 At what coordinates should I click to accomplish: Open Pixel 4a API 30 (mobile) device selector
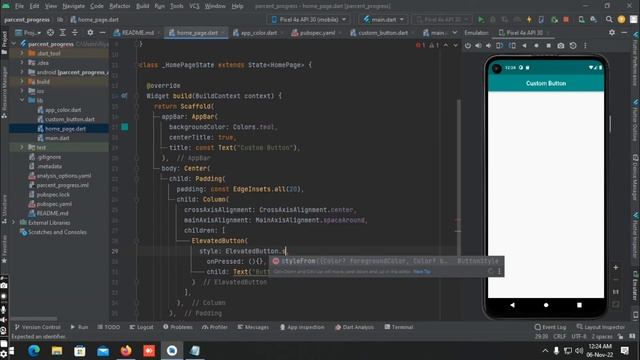[x=309, y=19]
